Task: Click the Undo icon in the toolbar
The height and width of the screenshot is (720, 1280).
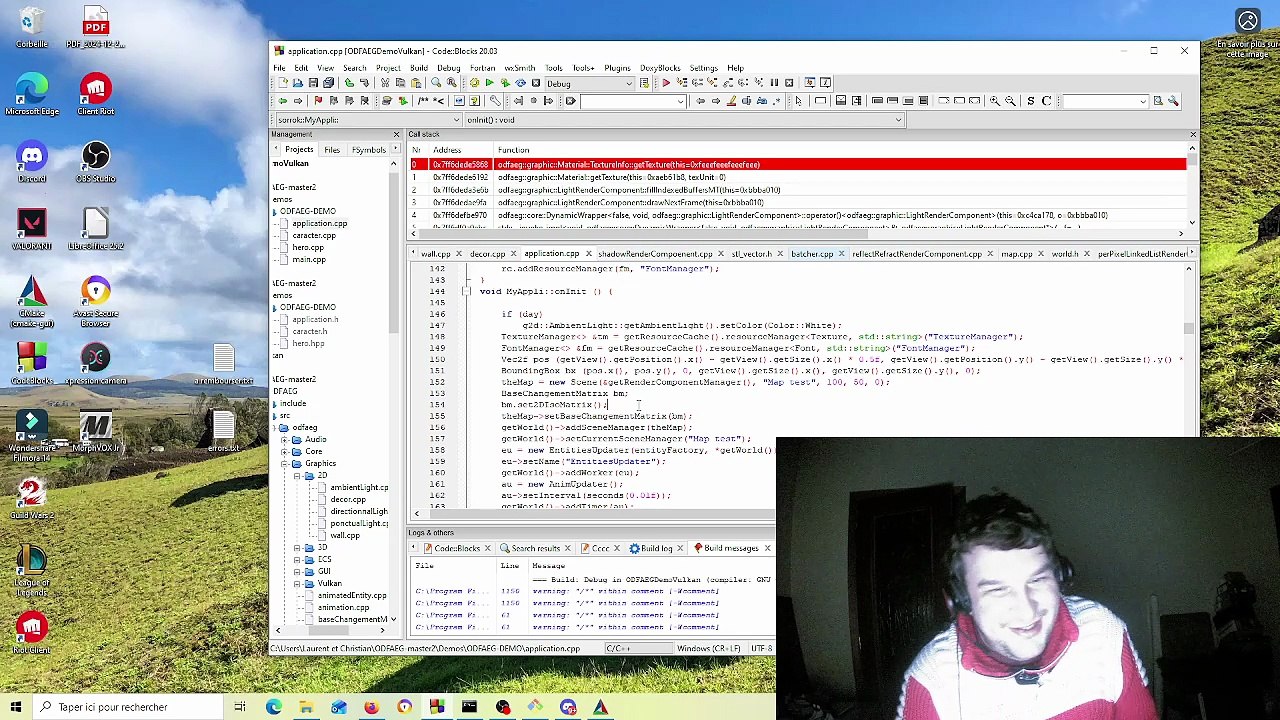Action: 350,83
